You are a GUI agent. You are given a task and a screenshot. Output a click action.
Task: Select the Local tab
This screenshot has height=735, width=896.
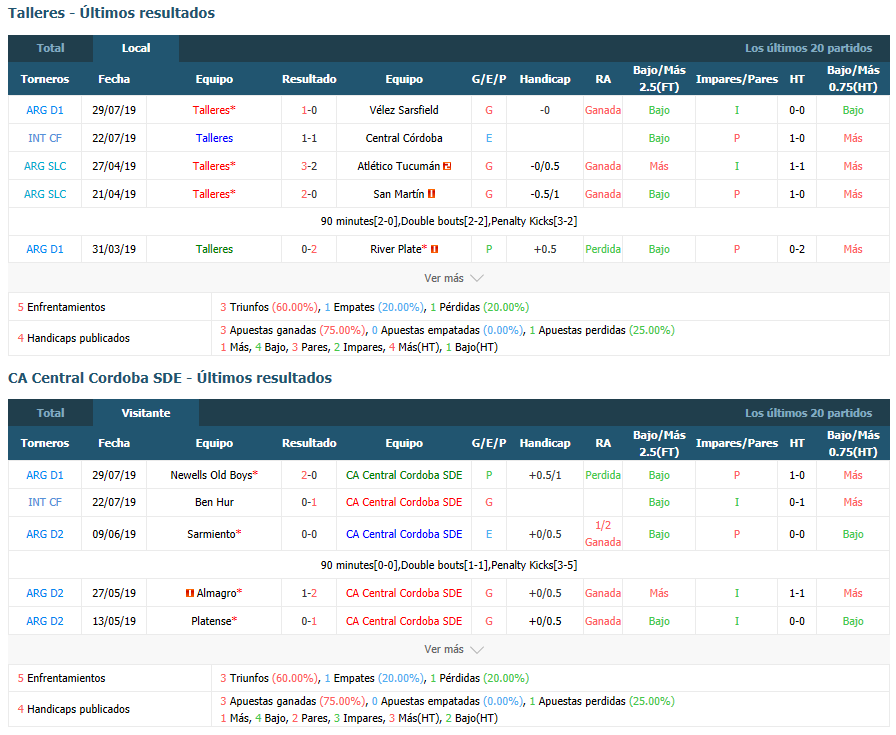(x=136, y=48)
